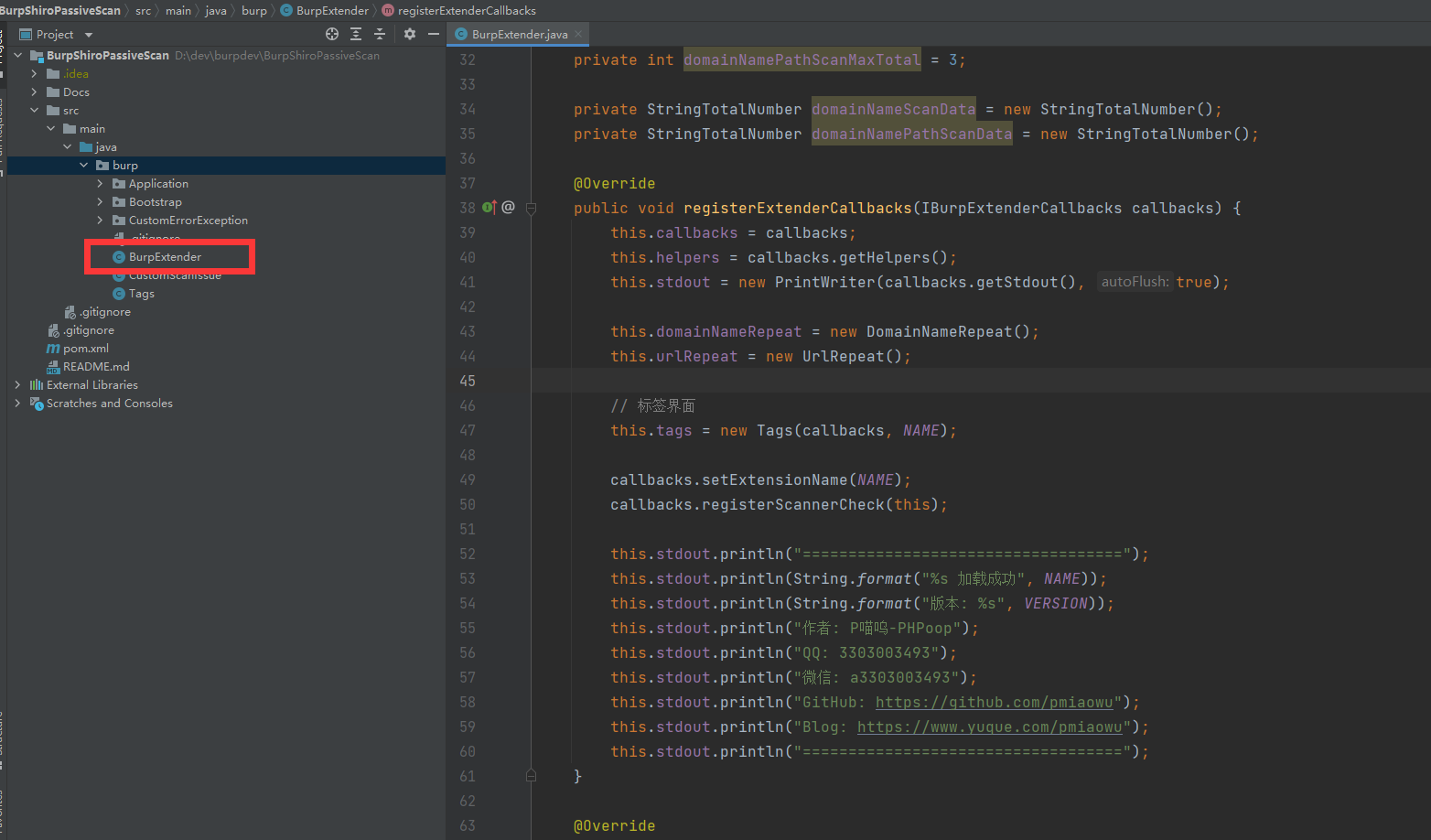Close the BurpExtender.java editor tab
This screenshot has height=840, width=1431.
[578, 34]
